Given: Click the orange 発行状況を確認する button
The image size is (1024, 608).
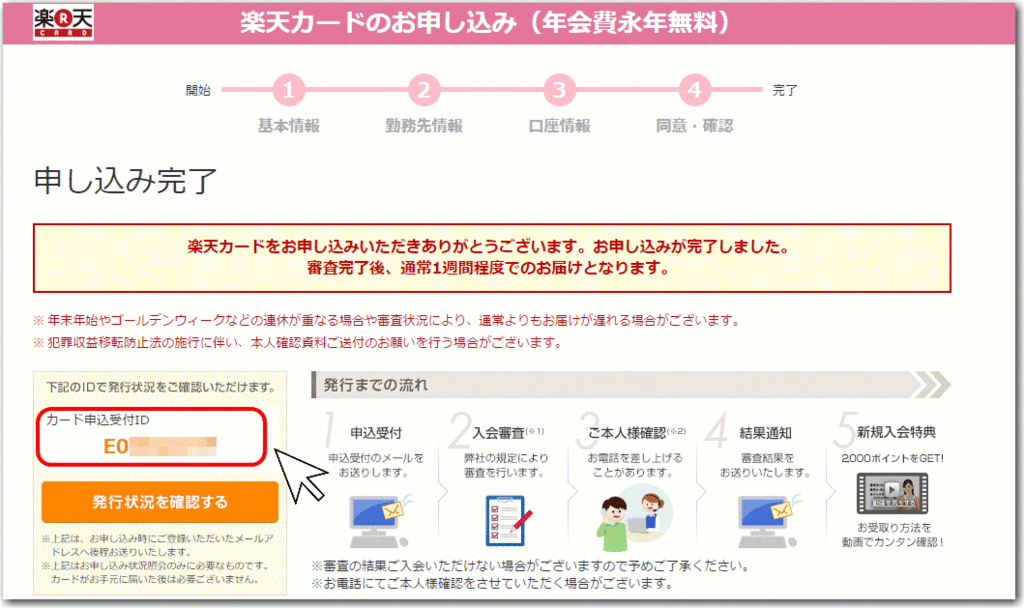Looking at the screenshot, I should (x=160, y=502).
